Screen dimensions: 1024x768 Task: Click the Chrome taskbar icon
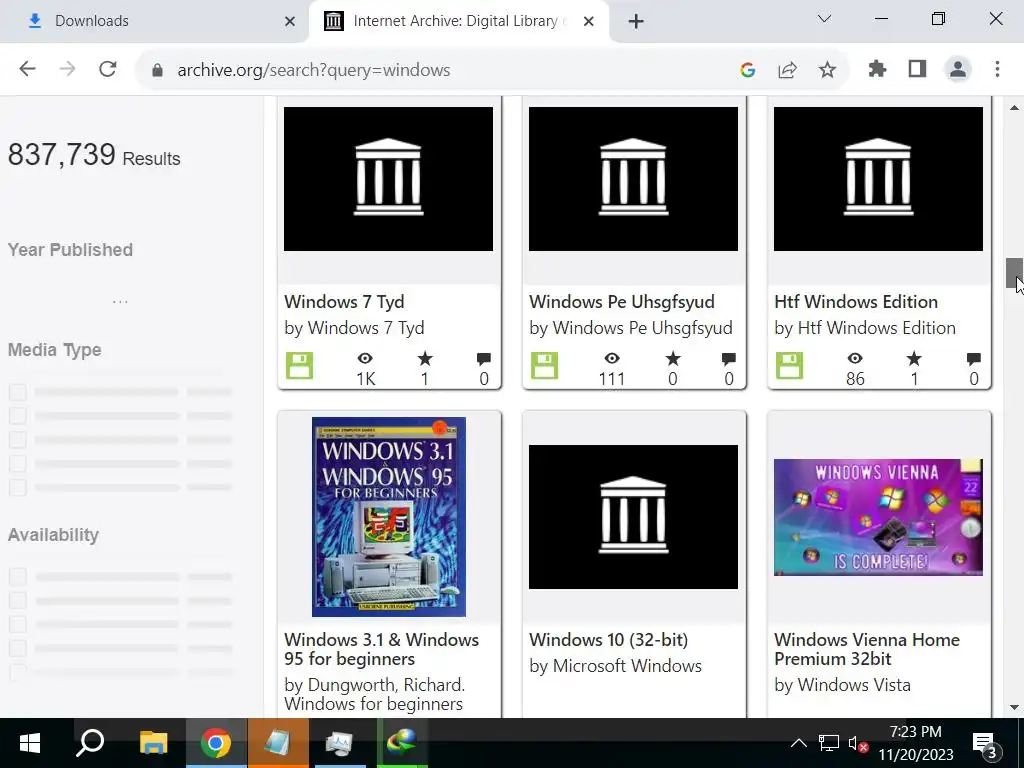(216, 743)
